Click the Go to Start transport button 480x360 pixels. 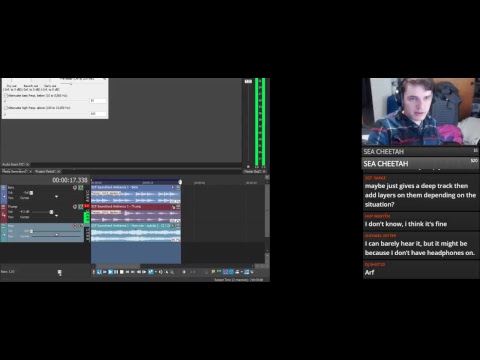click(x=127, y=272)
